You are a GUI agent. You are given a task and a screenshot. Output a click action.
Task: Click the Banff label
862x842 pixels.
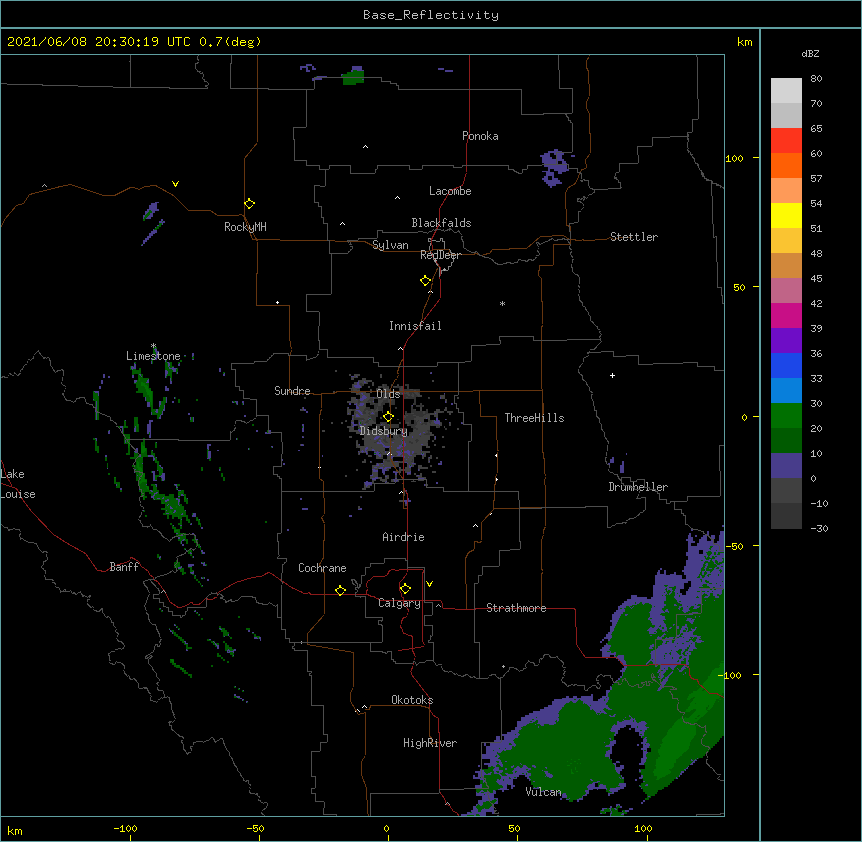pyautogui.click(x=124, y=567)
